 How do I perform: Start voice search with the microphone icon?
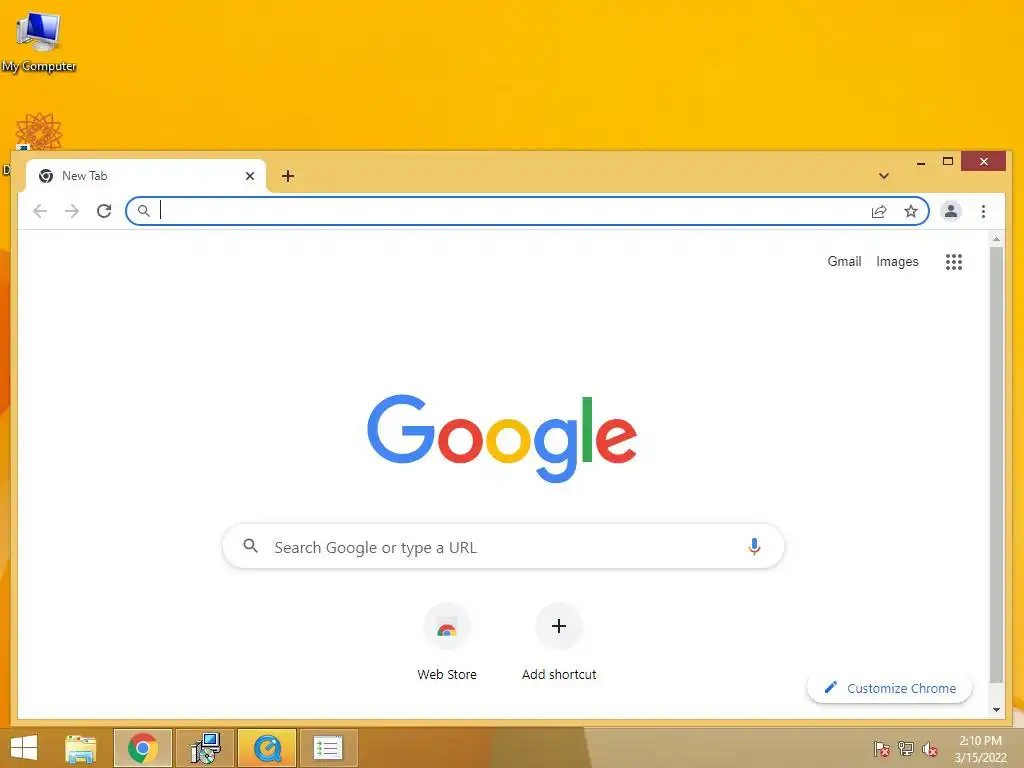click(754, 547)
